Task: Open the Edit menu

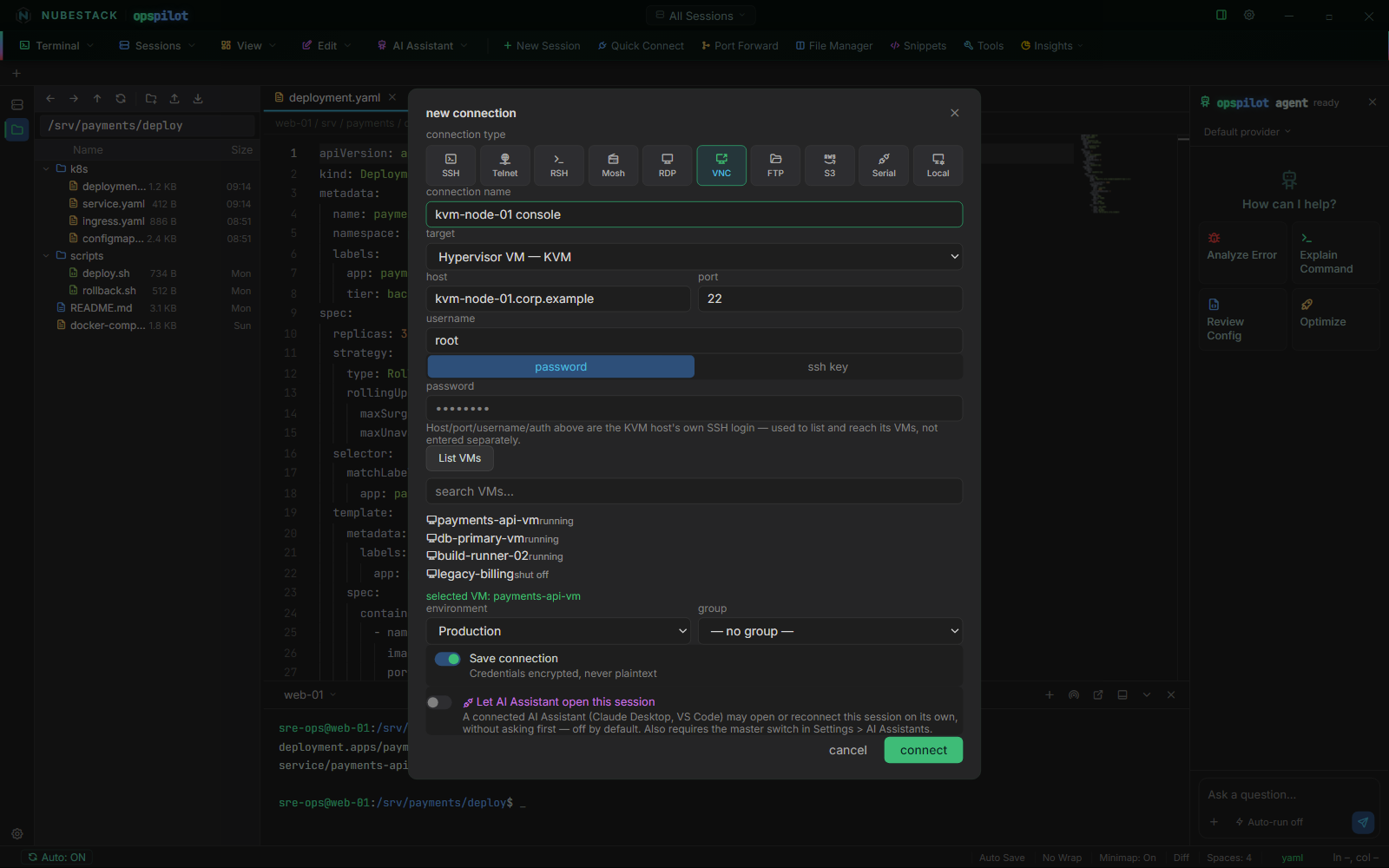Action: [326, 46]
